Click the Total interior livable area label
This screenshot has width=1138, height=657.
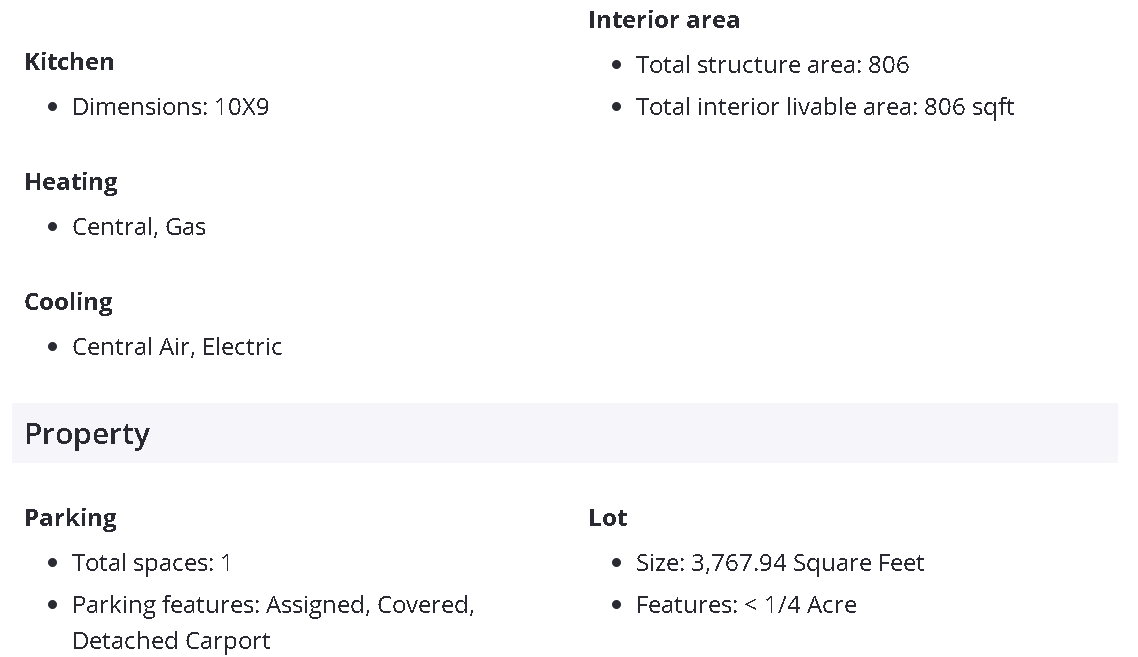click(x=776, y=107)
